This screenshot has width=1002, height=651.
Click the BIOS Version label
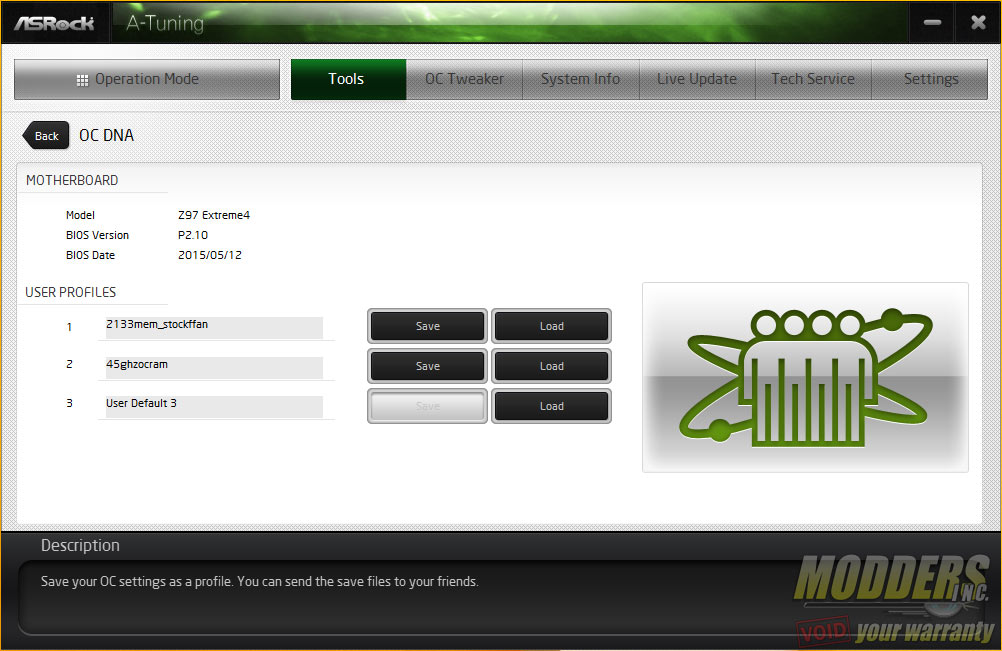pyautogui.click(x=97, y=235)
